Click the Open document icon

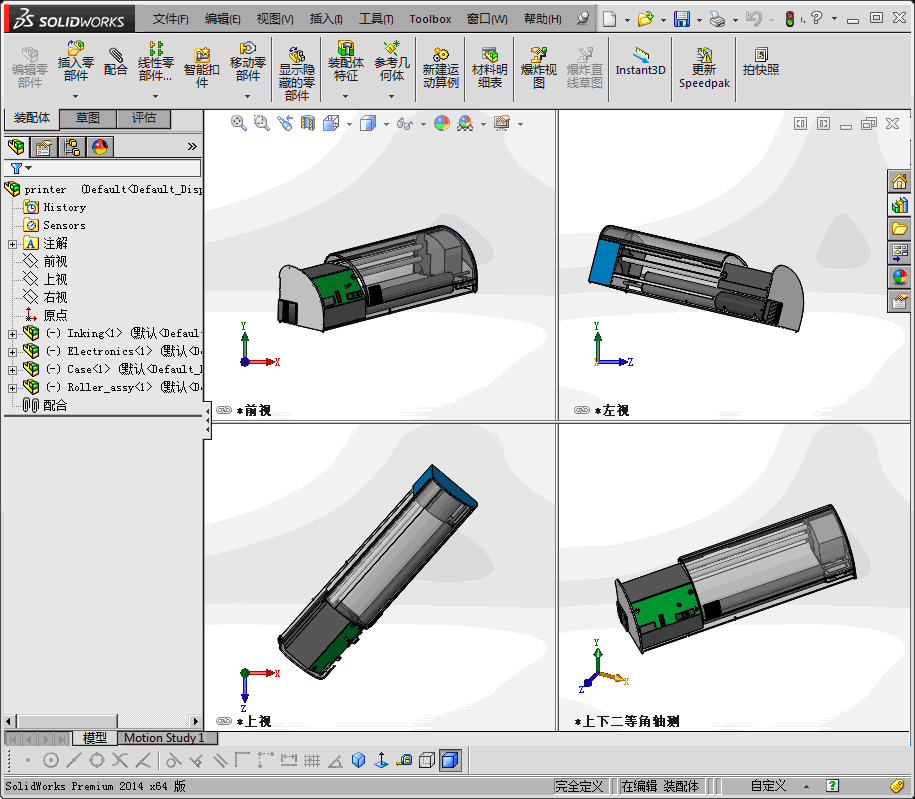pos(645,19)
